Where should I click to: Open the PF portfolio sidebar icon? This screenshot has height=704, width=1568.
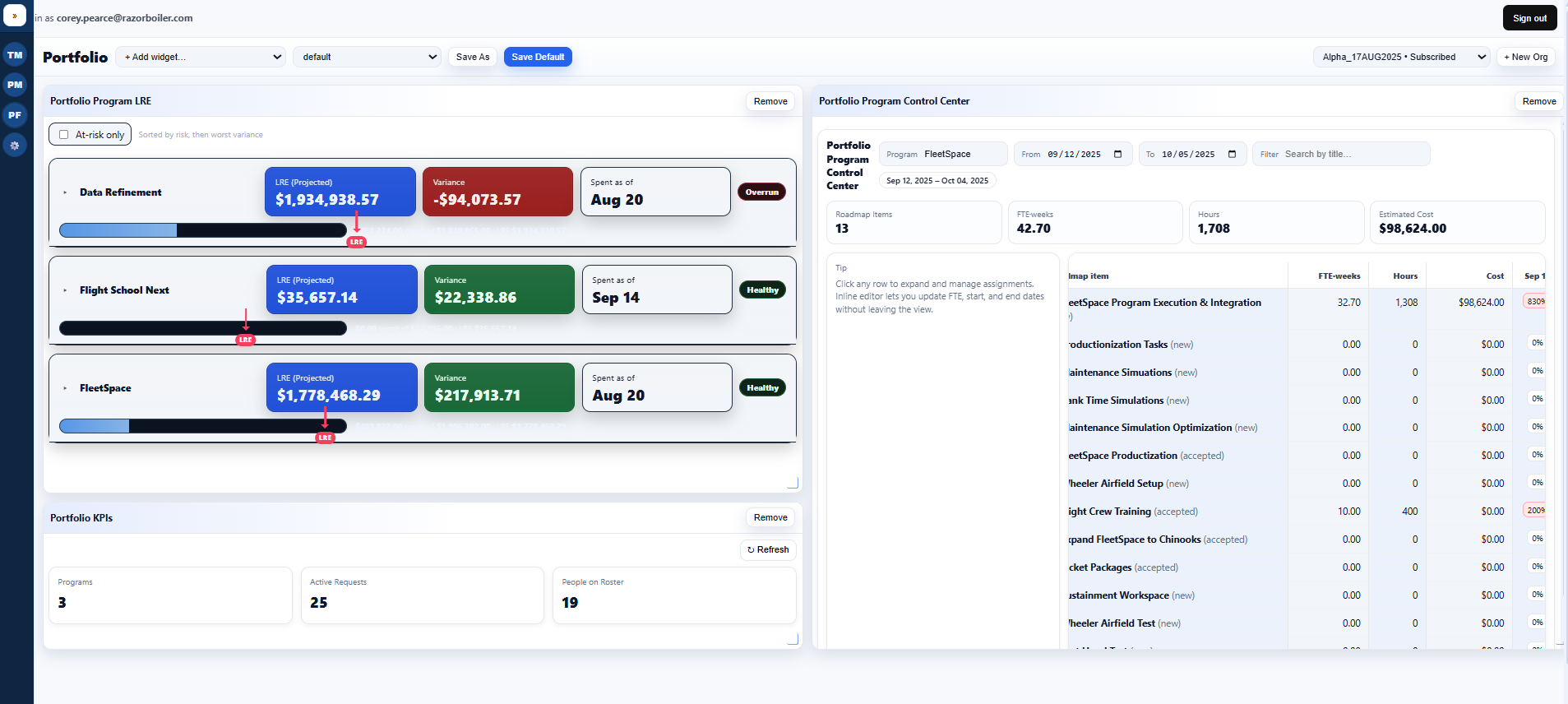[x=15, y=115]
